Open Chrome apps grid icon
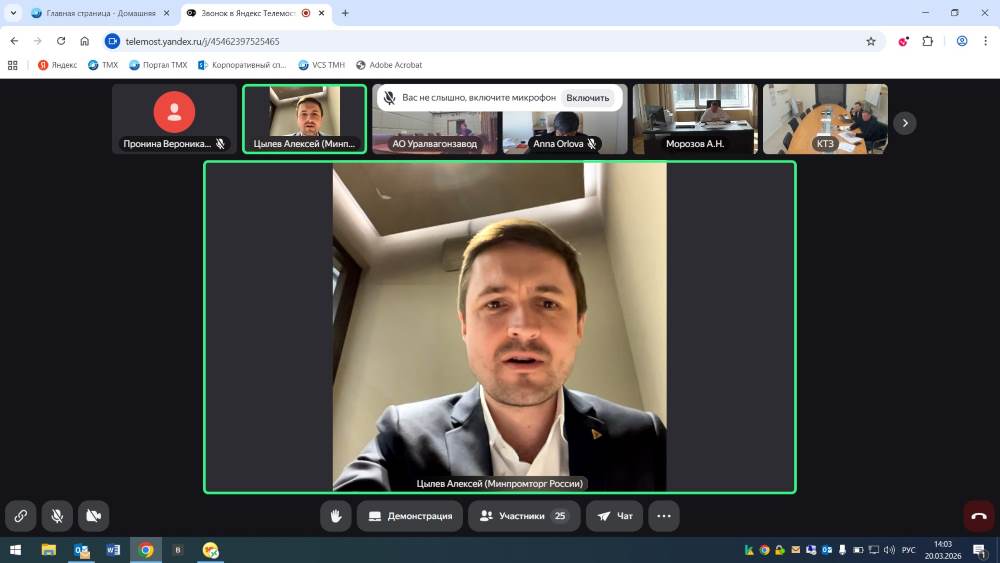The width and height of the screenshot is (1000, 563). click(13, 65)
